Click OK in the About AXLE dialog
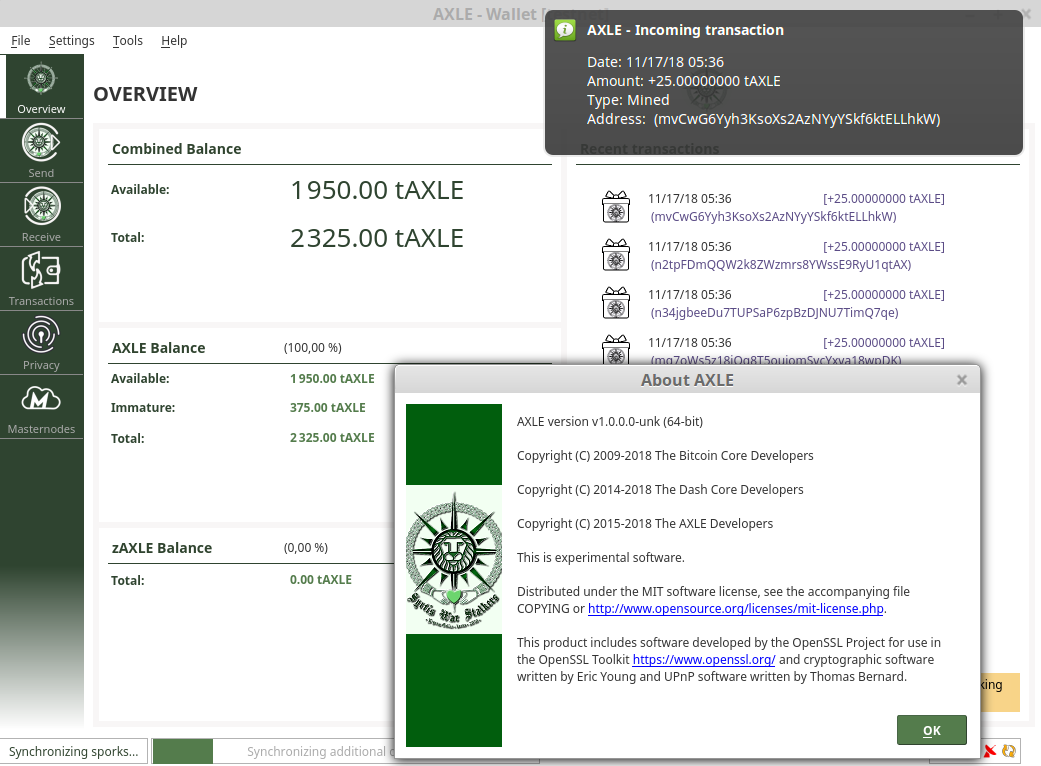 pyautogui.click(x=931, y=730)
